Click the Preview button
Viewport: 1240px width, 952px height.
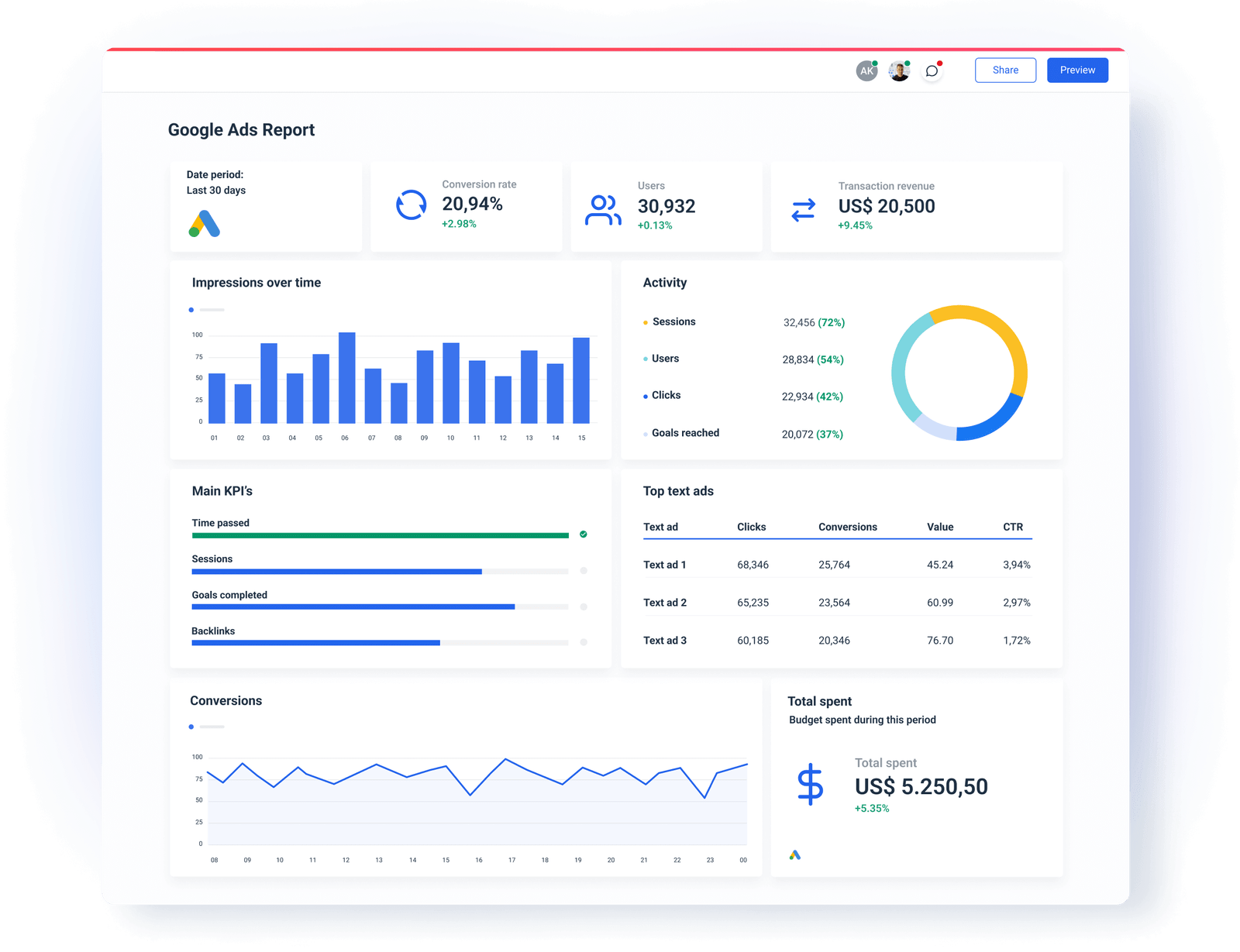tap(1077, 70)
